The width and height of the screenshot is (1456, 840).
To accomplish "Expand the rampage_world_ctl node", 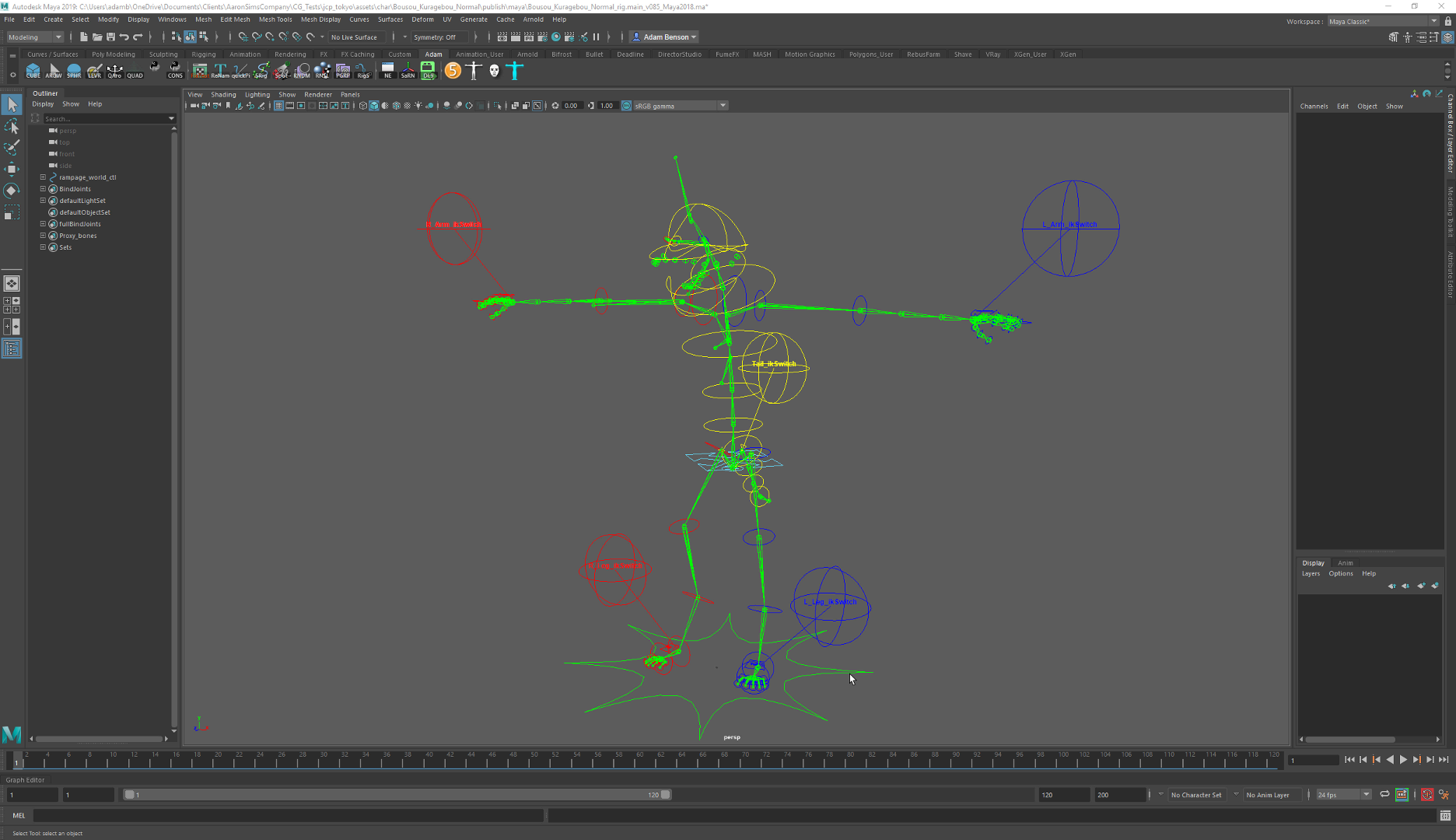I will 43,177.
